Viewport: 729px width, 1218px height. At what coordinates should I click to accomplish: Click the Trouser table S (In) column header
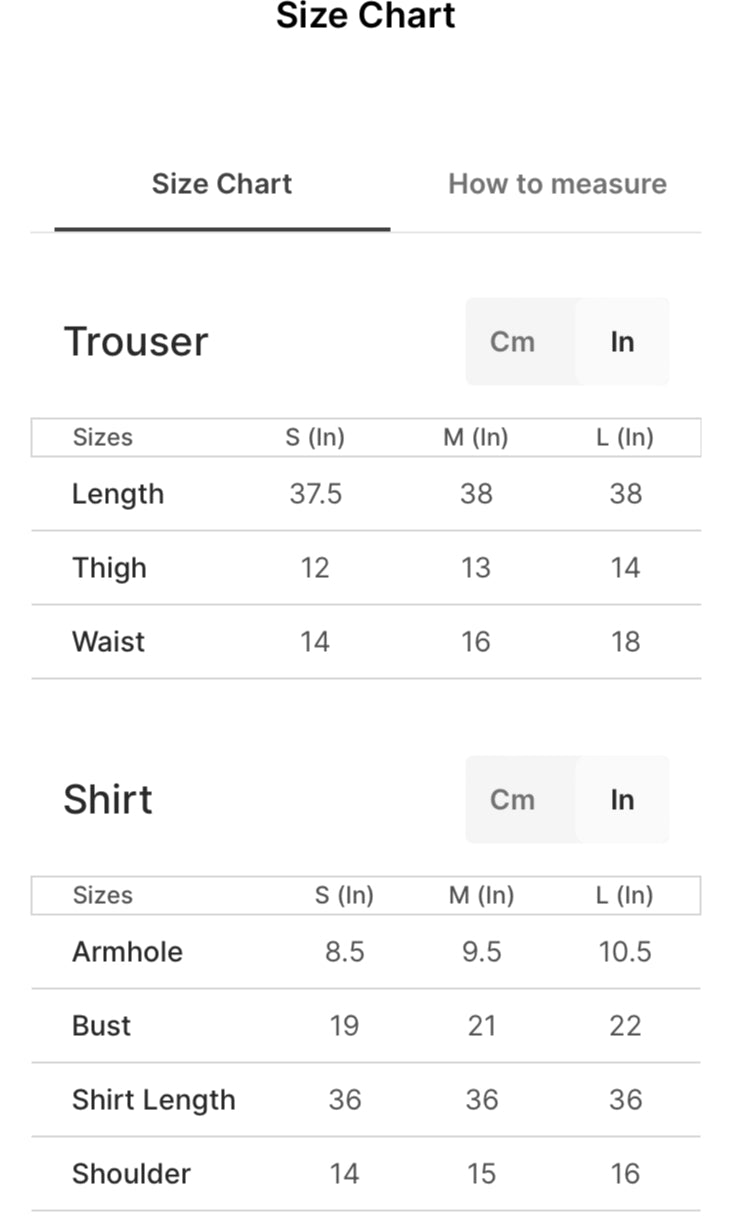point(315,437)
